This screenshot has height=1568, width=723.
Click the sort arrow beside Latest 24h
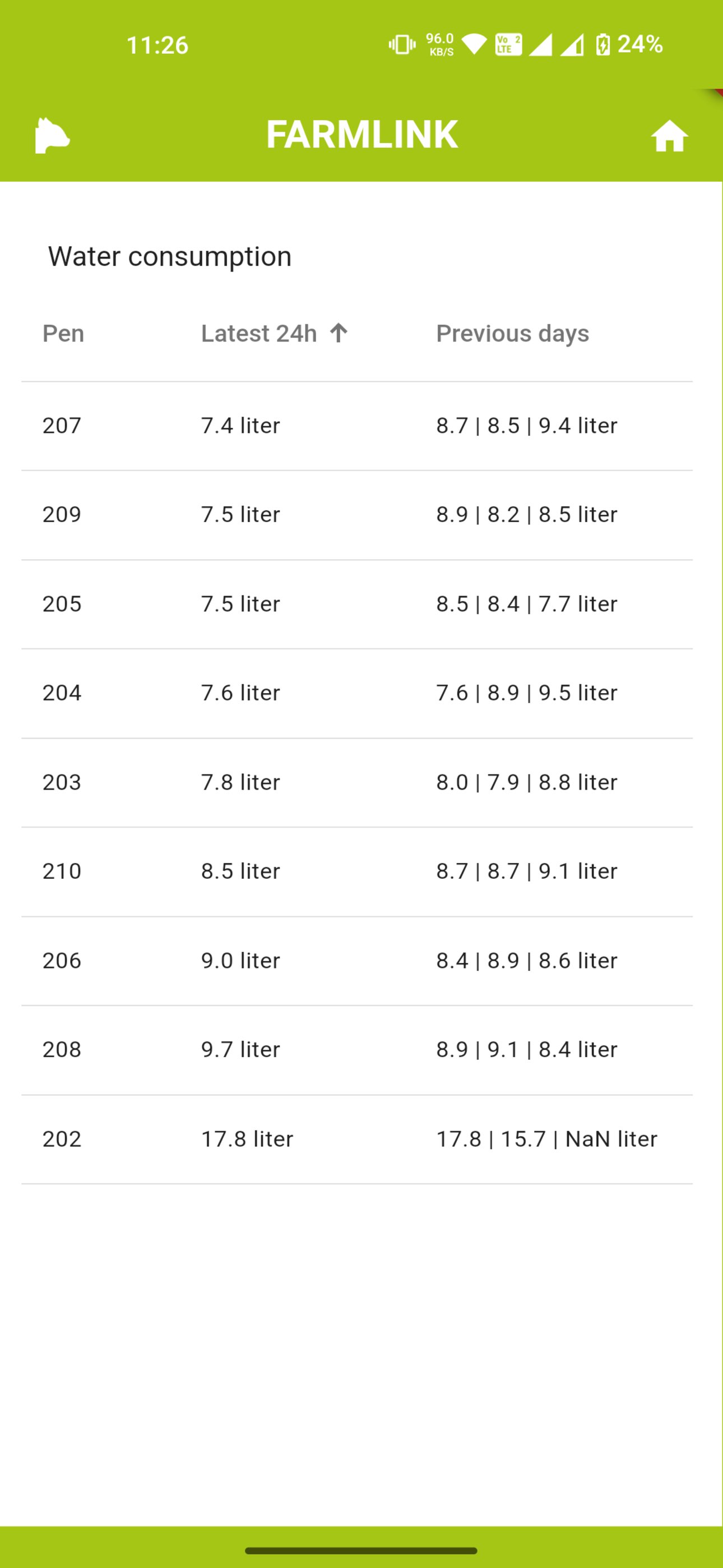(x=339, y=333)
